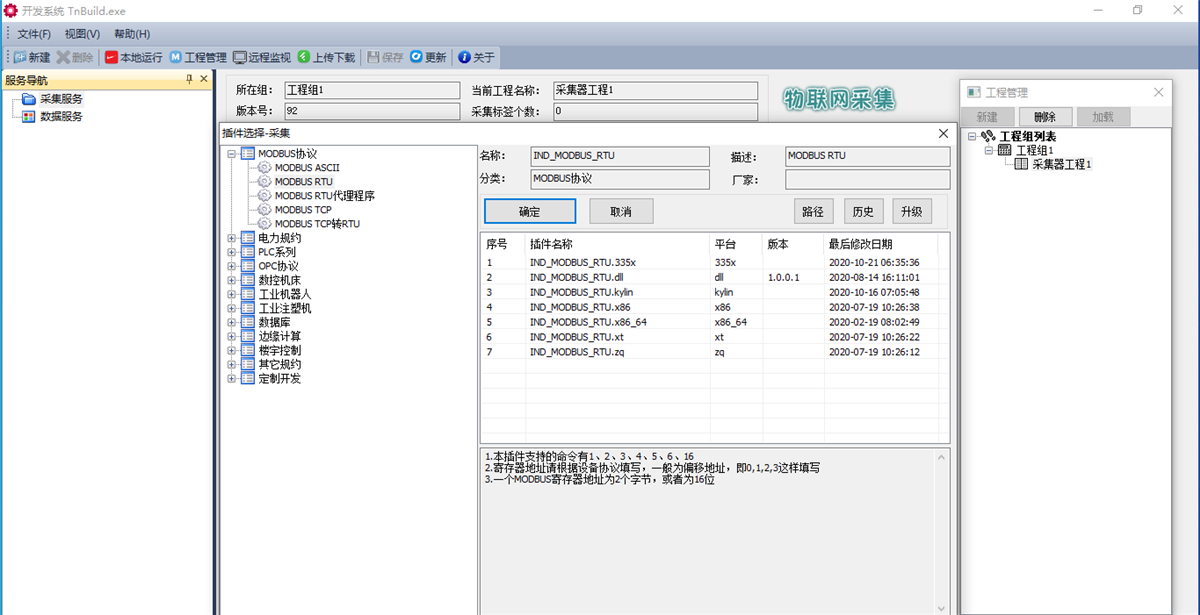Click the 新建 (New) toolbar icon

click(x=31, y=57)
